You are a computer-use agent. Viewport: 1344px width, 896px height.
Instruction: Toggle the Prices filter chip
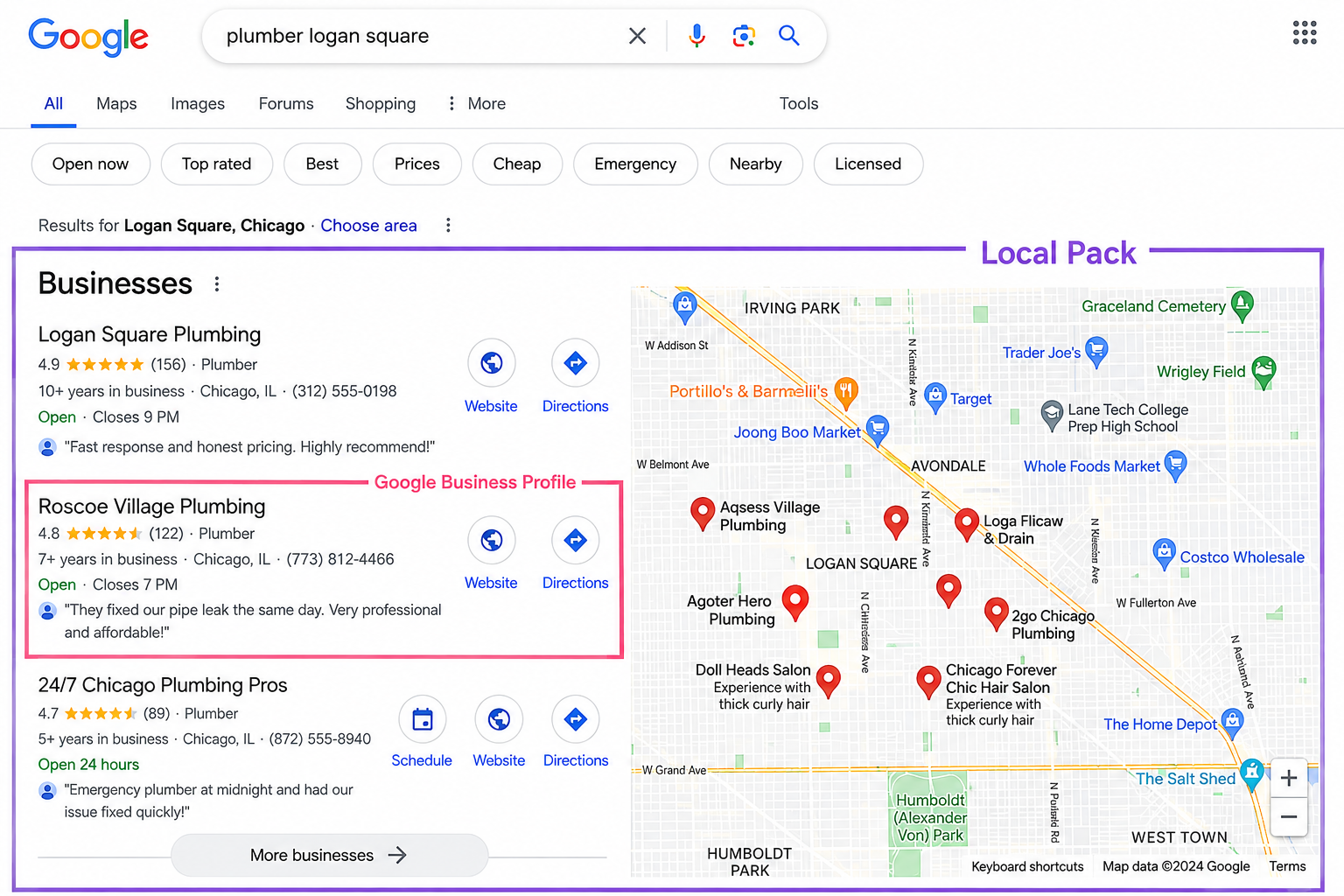point(416,164)
